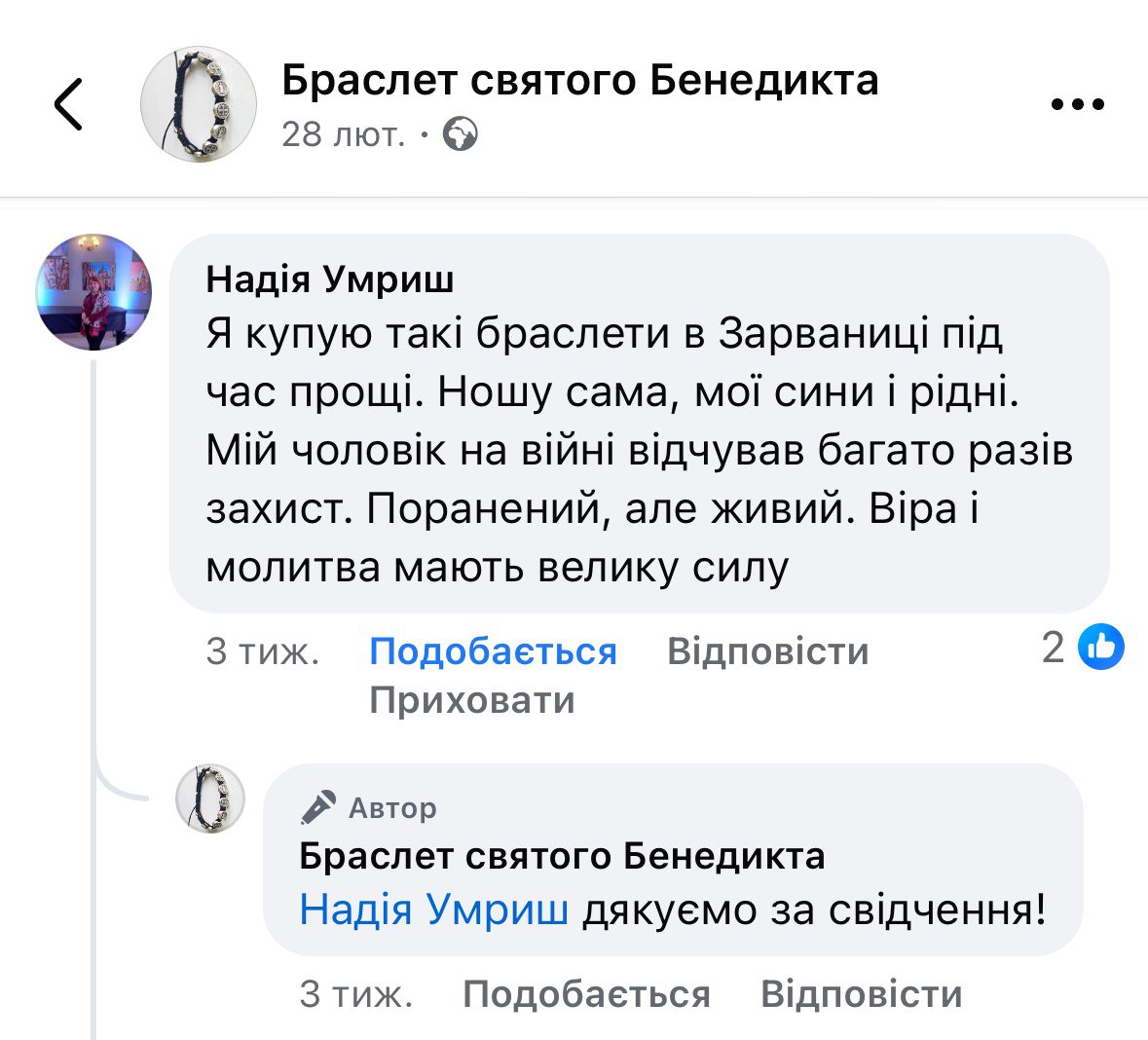Viewport: 1148px width, 1040px height.
Task: Tap the globe public-visibility icon
Action: [x=460, y=134]
